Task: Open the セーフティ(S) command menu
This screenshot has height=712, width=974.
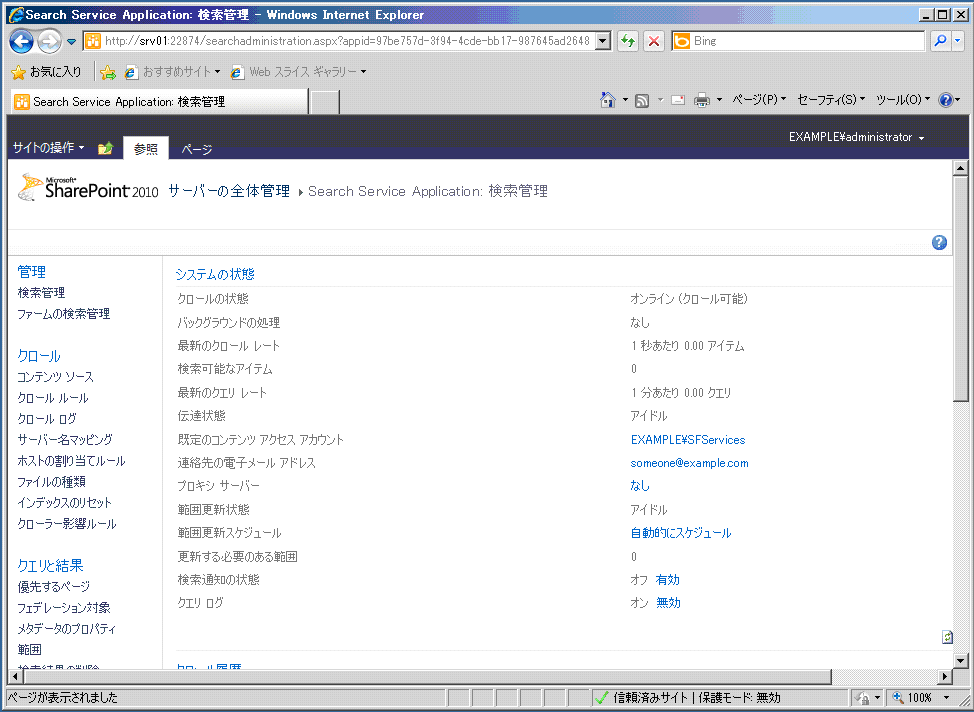Action: click(831, 99)
